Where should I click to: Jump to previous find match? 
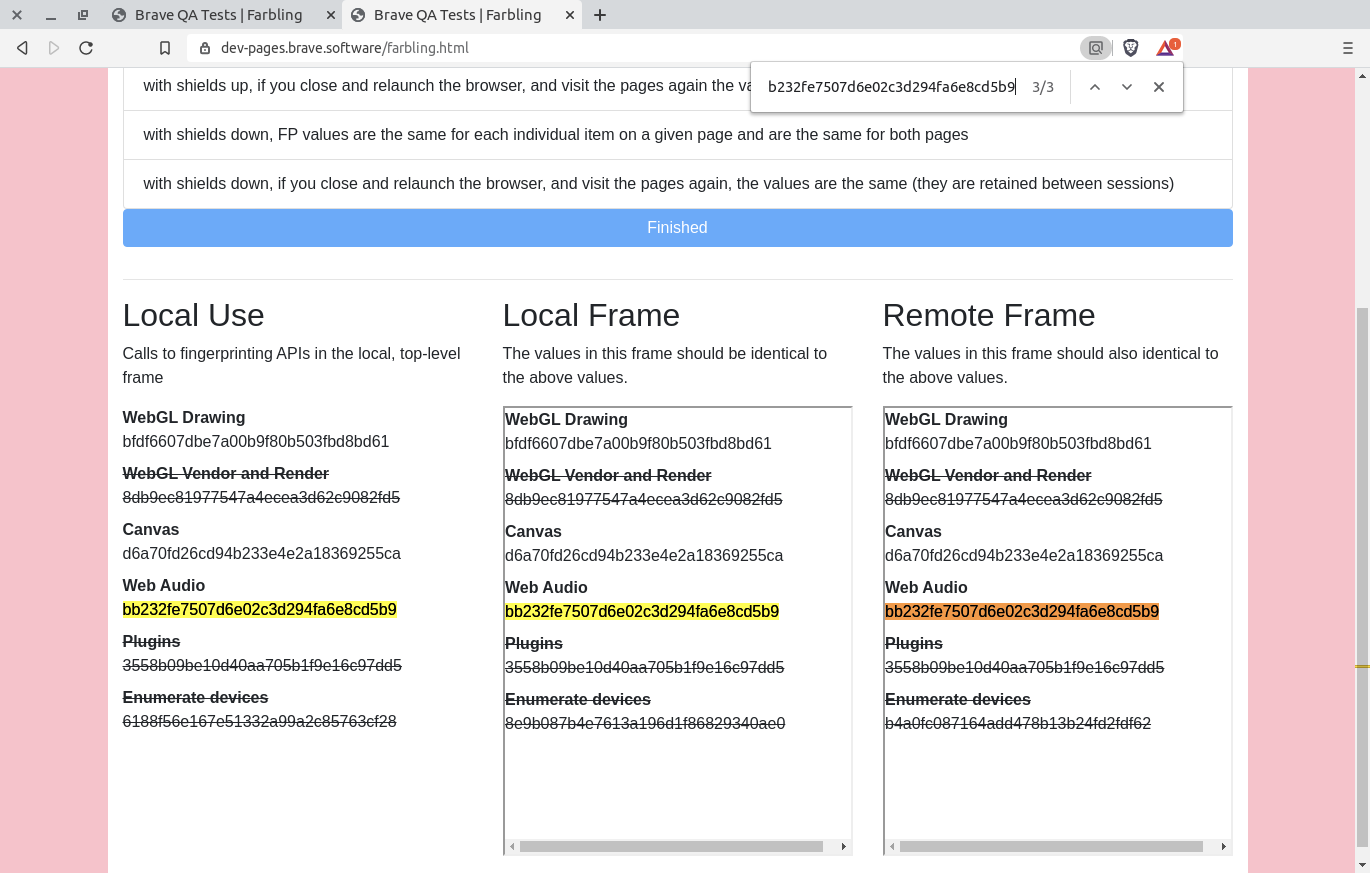(1095, 87)
